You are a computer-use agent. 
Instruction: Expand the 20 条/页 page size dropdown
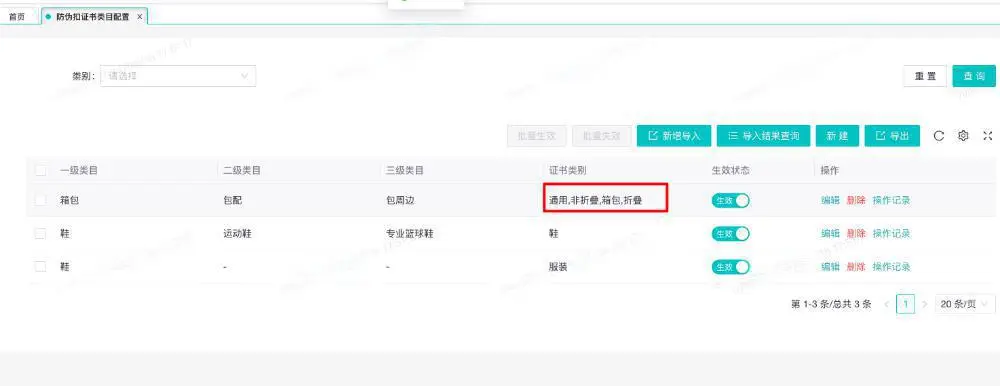[x=965, y=304]
